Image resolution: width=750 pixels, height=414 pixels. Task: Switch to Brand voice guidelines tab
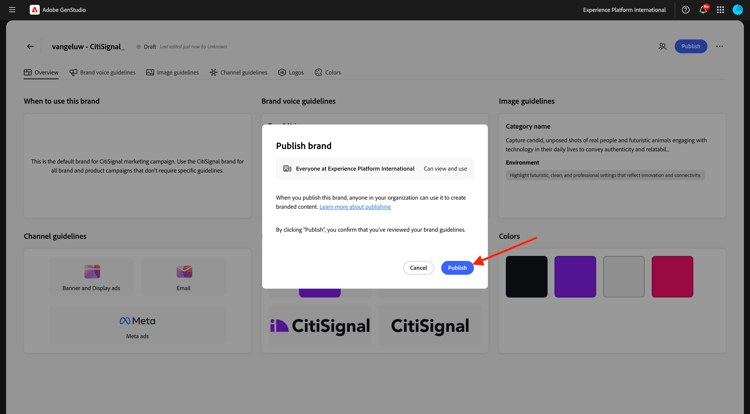[x=102, y=73]
